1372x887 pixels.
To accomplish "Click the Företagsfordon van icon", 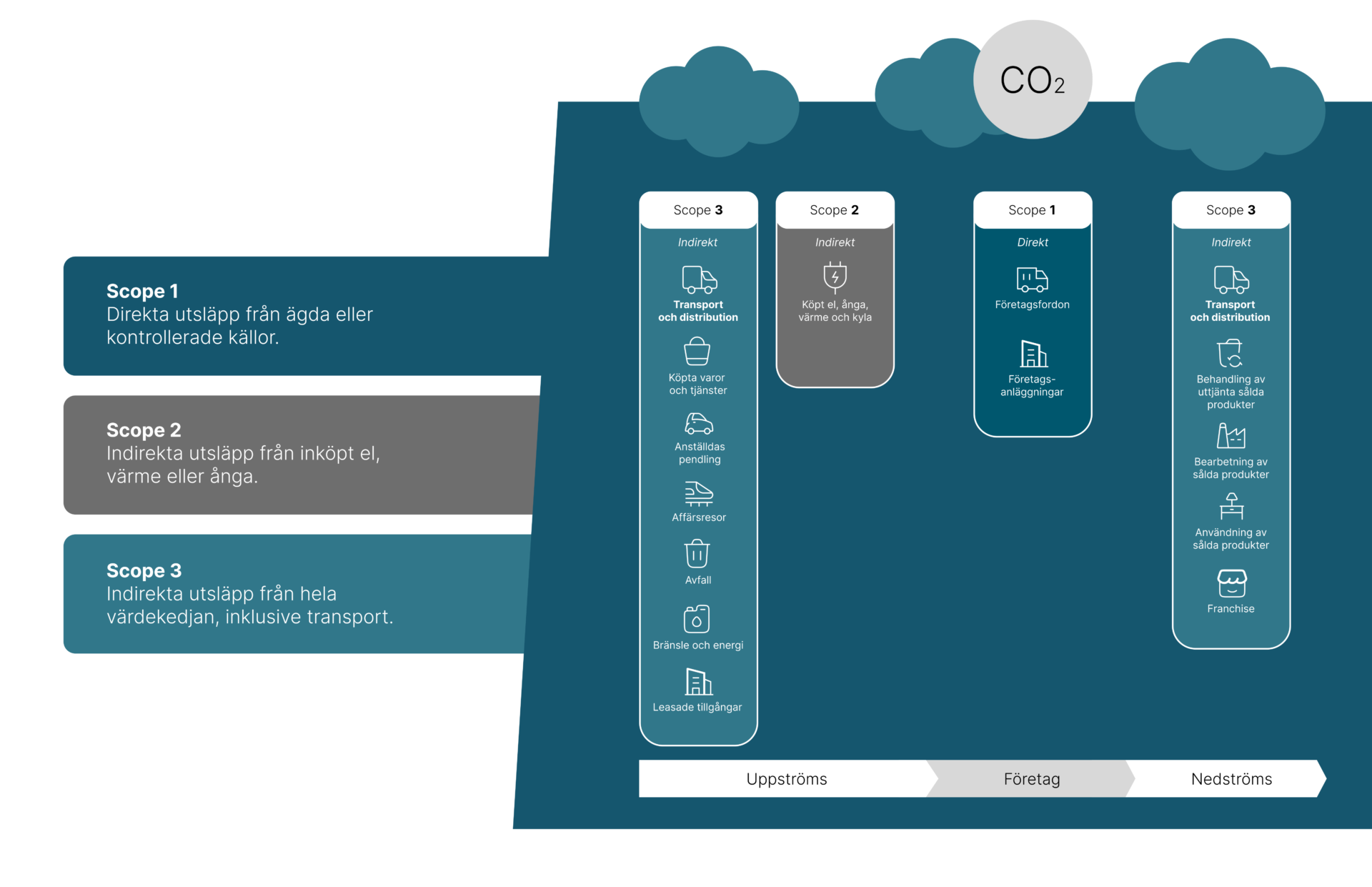I will pyautogui.click(x=1032, y=279).
